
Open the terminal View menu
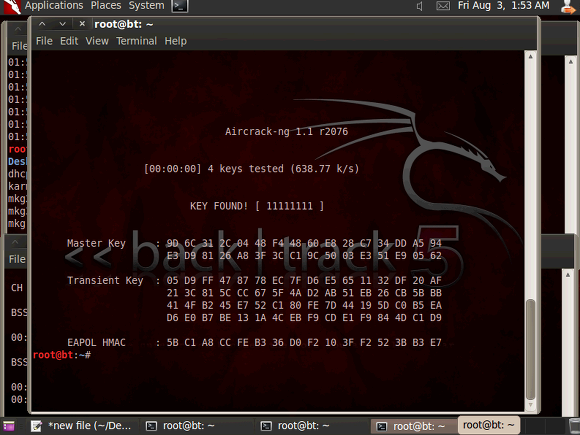coord(97,41)
